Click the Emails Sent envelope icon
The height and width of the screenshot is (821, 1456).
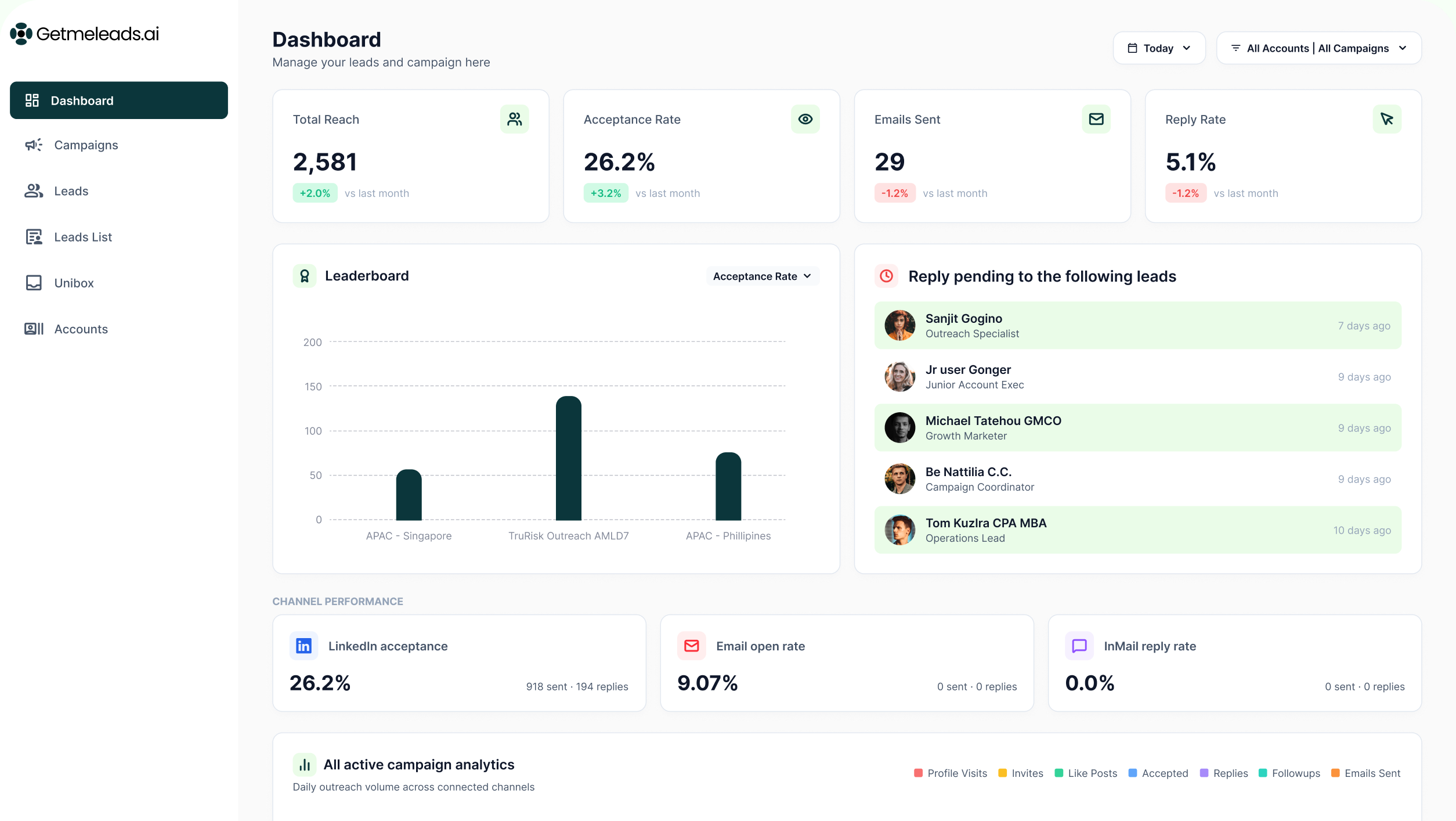pos(1096,119)
